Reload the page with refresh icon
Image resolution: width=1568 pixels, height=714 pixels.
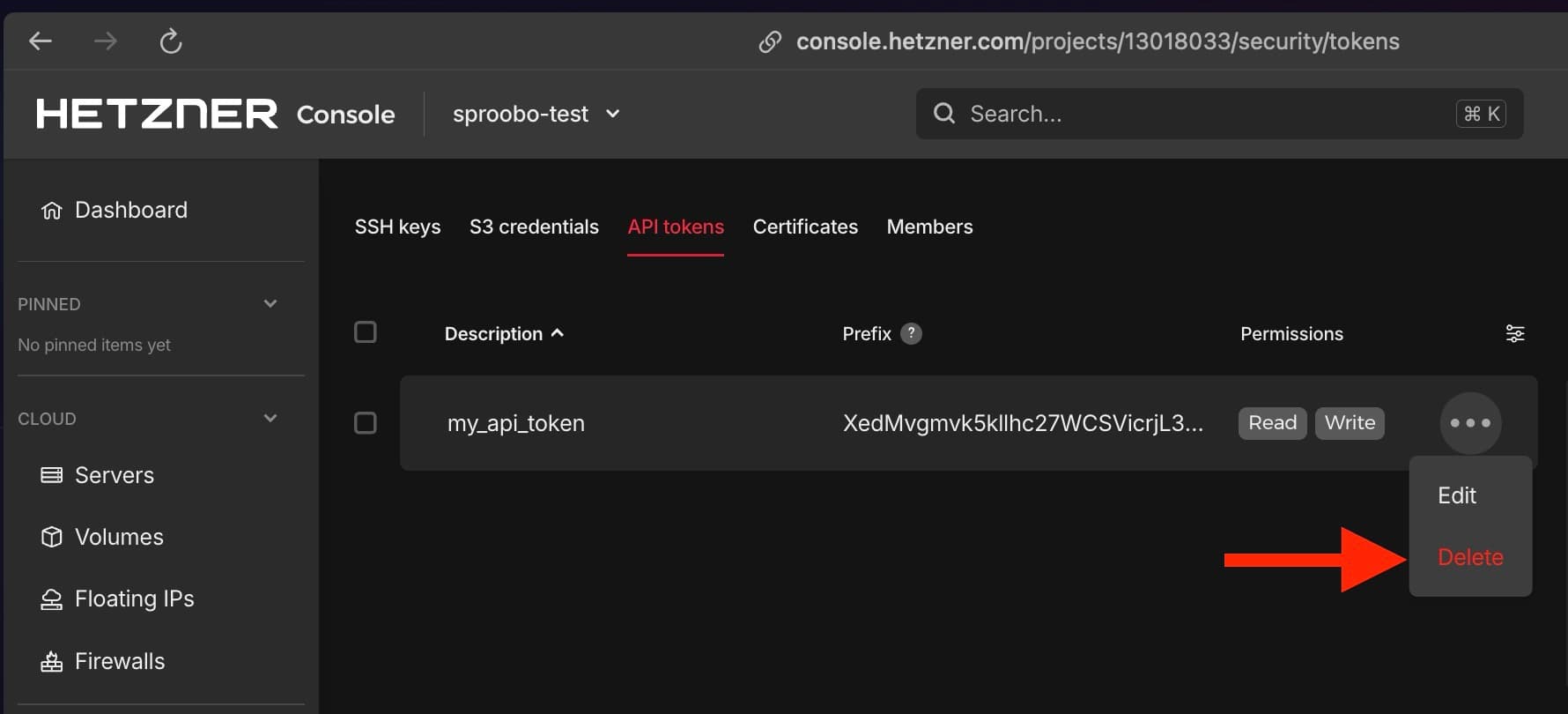171,41
